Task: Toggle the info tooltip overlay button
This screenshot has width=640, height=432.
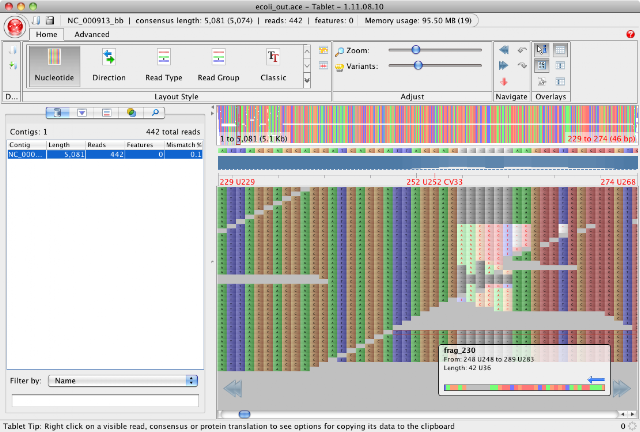Action: (x=541, y=50)
